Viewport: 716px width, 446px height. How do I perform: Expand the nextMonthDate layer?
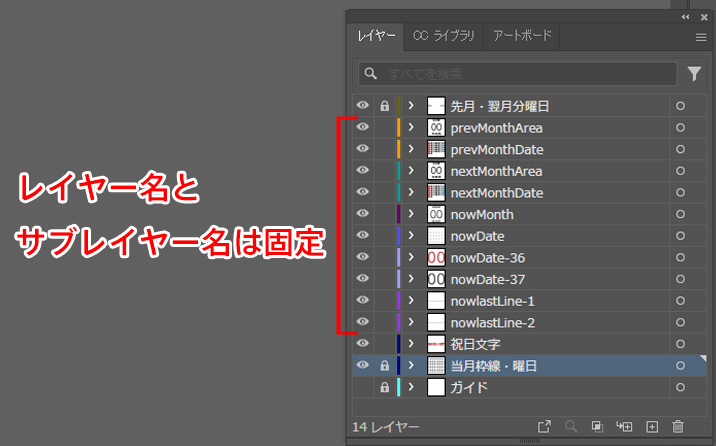tap(411, 192)
